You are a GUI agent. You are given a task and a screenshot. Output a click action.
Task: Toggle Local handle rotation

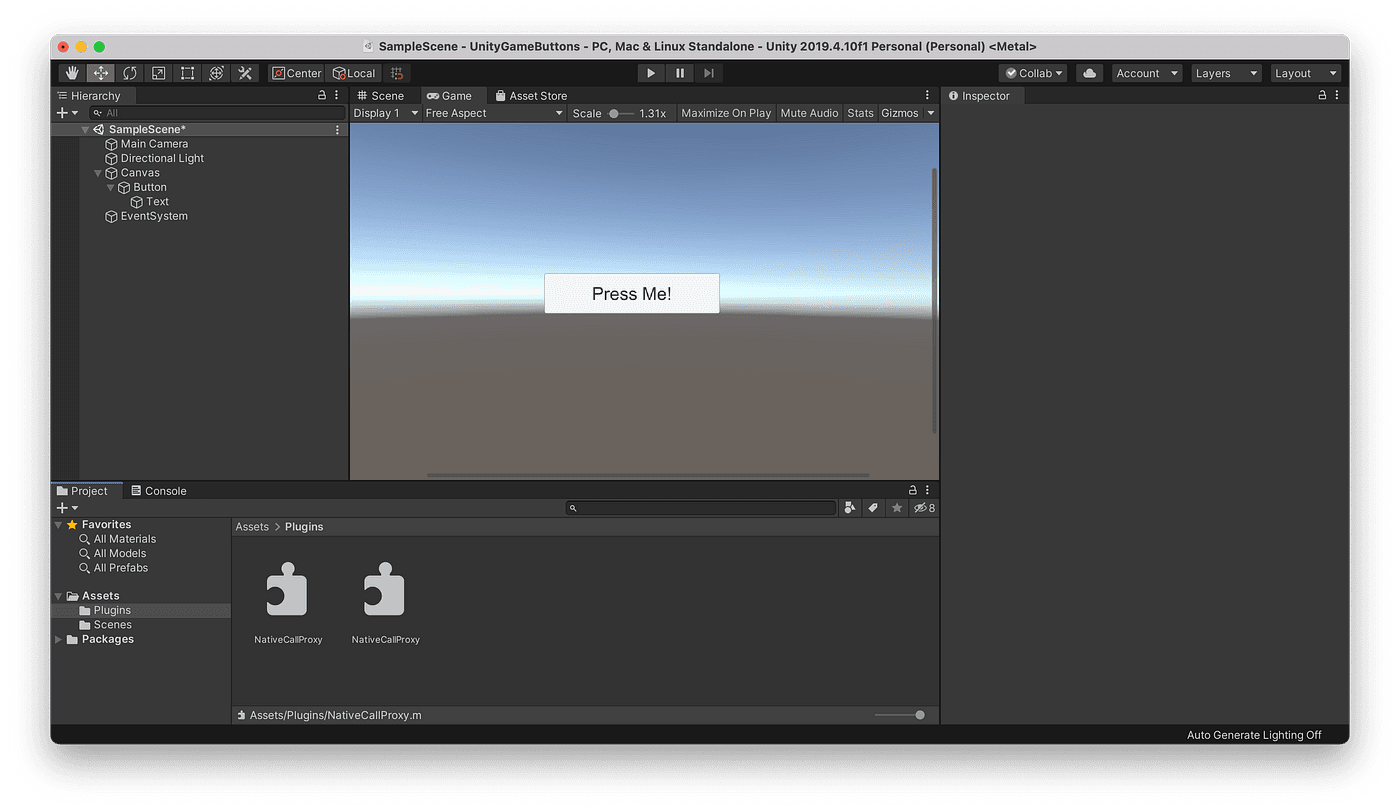coord(354,73)
